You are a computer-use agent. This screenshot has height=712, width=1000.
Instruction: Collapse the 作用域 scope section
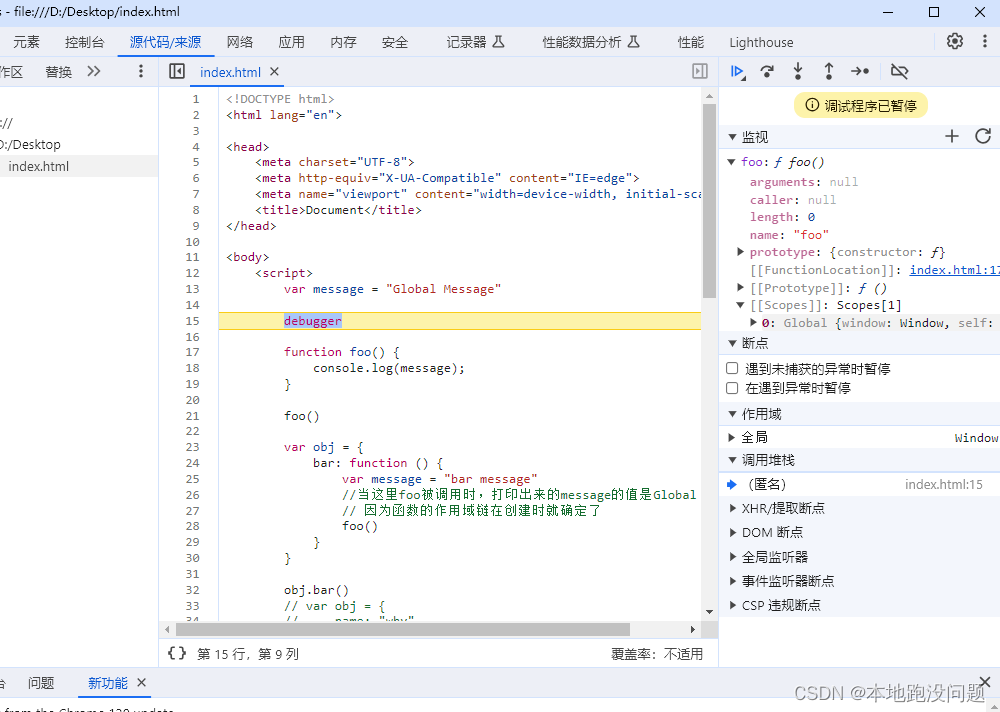coord(732,414)
